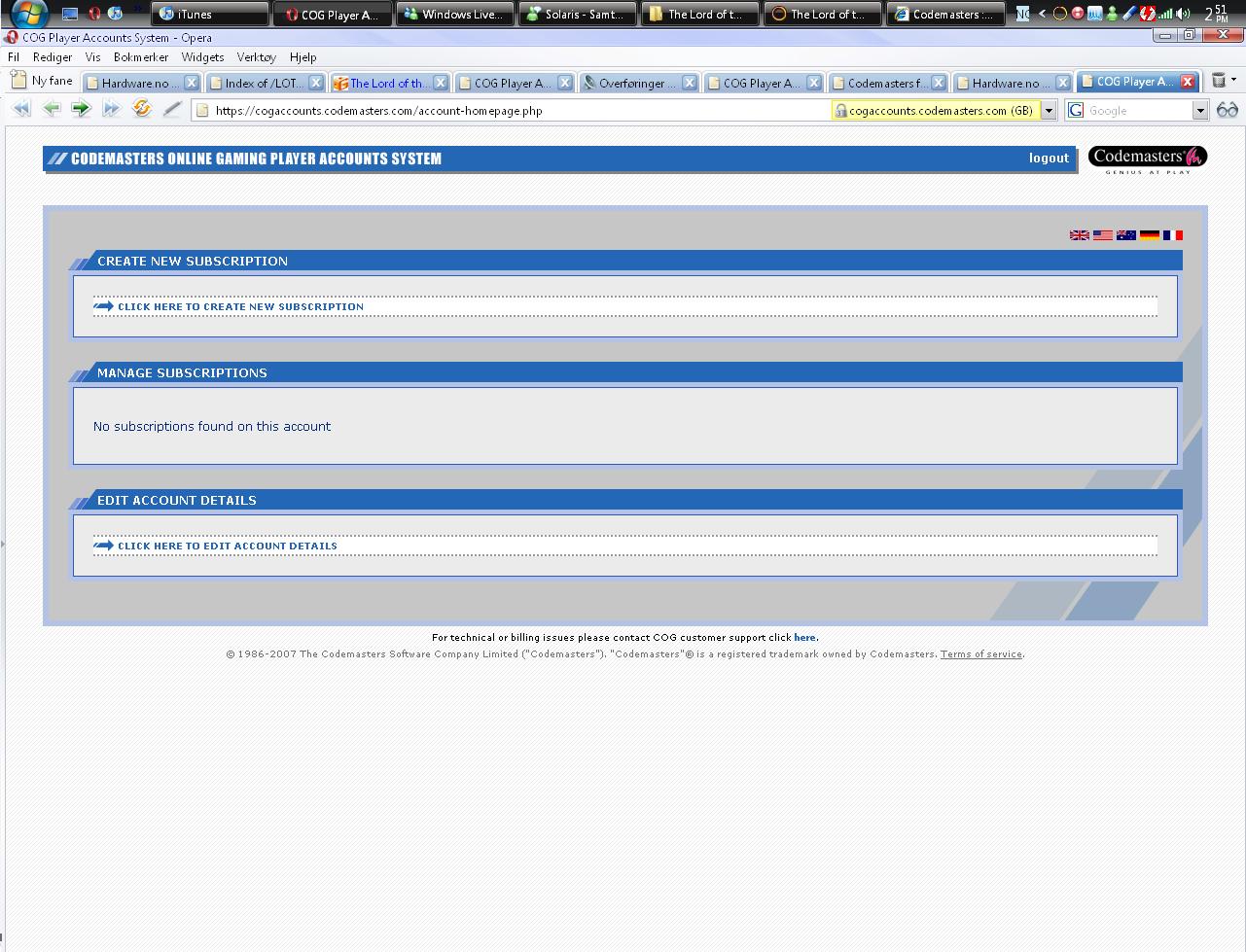
Task: Select the German flag language
Action: click(x=1149, y=235)
